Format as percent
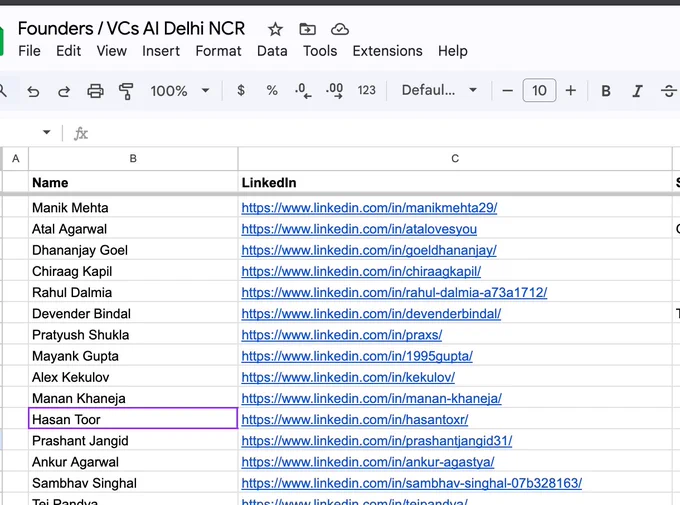This screenshot has width=680, height=505. tap(272, 91)
